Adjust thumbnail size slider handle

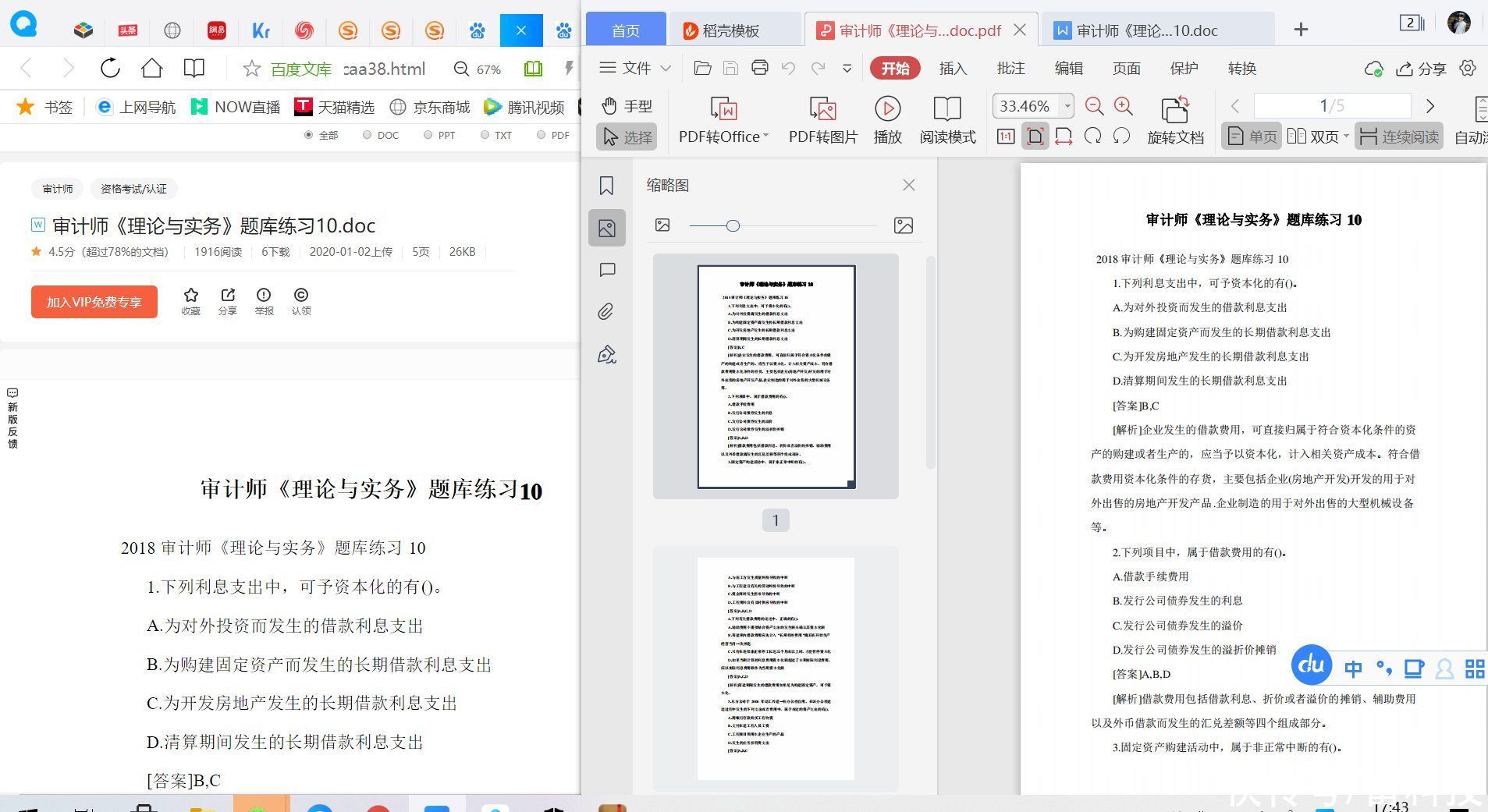coord(733,225)
